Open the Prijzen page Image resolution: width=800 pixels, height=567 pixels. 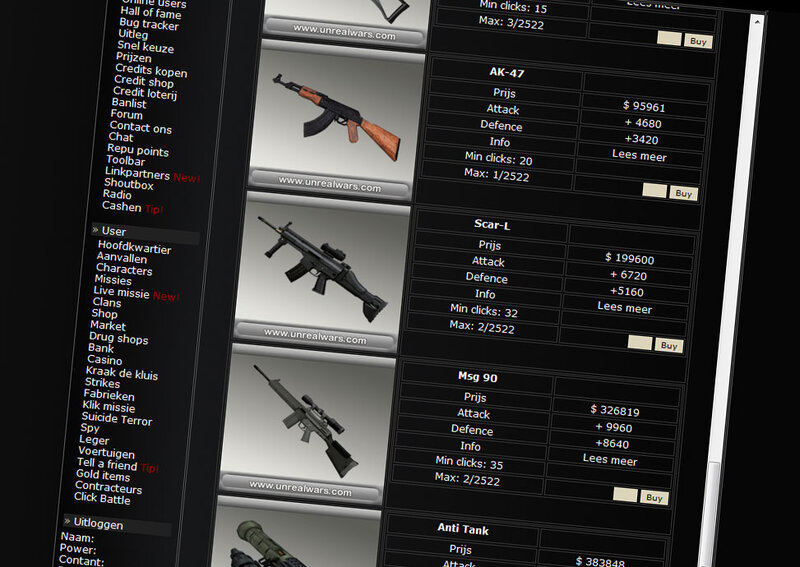[x=133, y=58]
